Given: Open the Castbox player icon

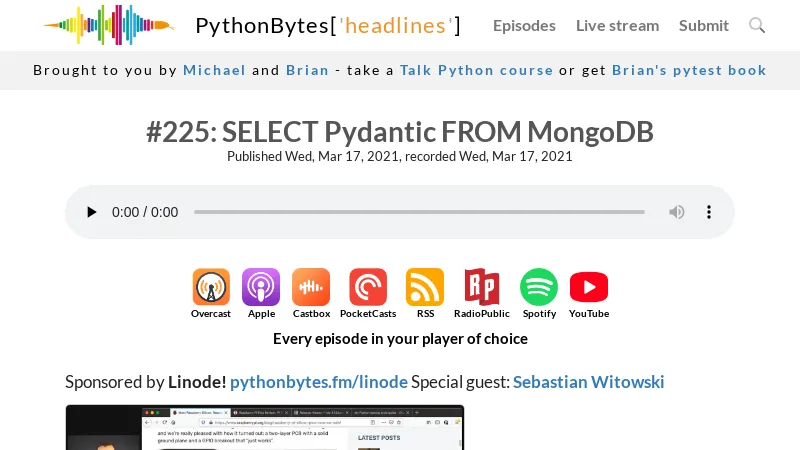Looking at the screenshot, I should [x=311, y=287].
